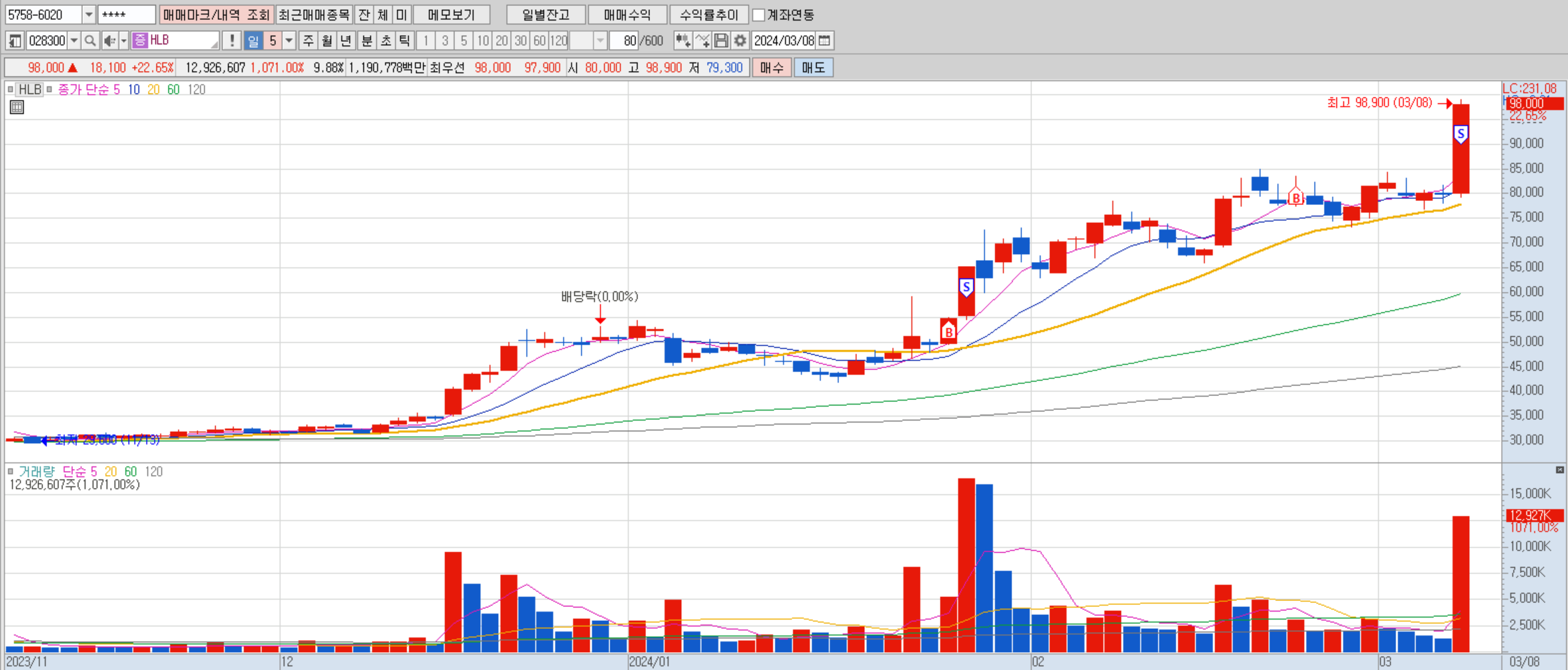Screen dimensions: 1568x670
Task: Click the blue 매도 sell button
Action: 814,68
